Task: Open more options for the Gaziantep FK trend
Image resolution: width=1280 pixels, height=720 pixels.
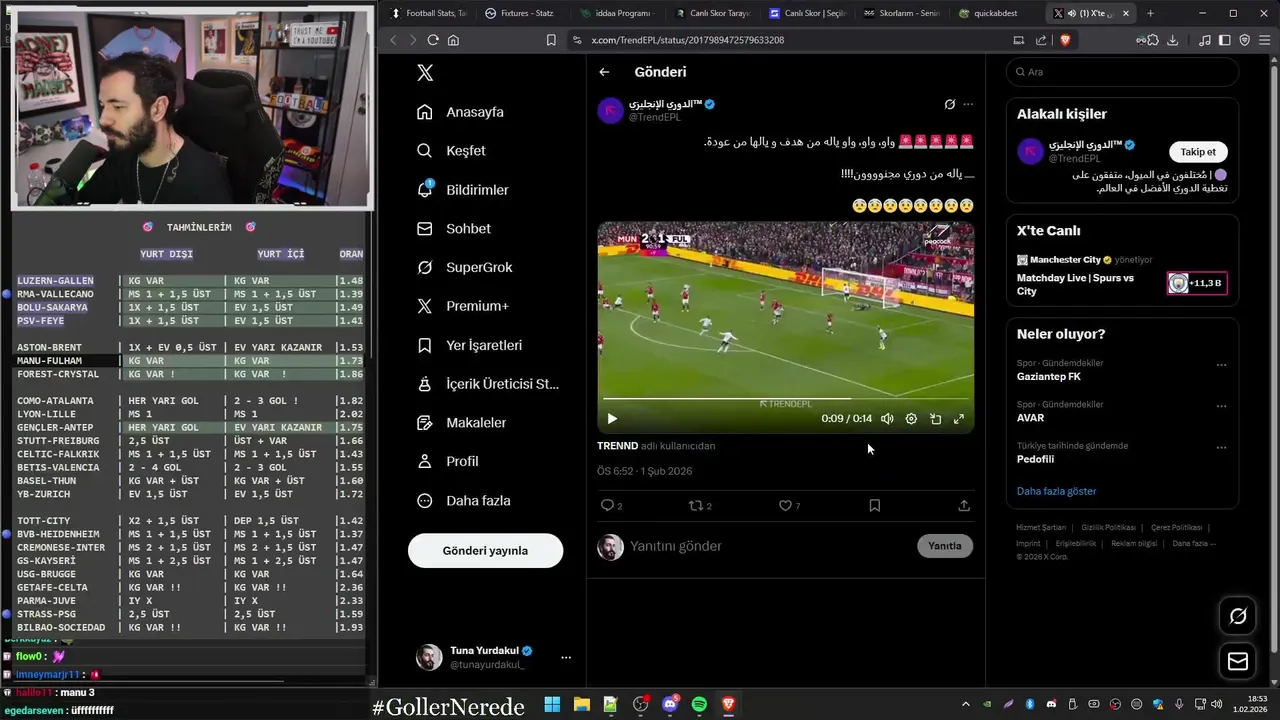Action: [x=1221, y=365]
